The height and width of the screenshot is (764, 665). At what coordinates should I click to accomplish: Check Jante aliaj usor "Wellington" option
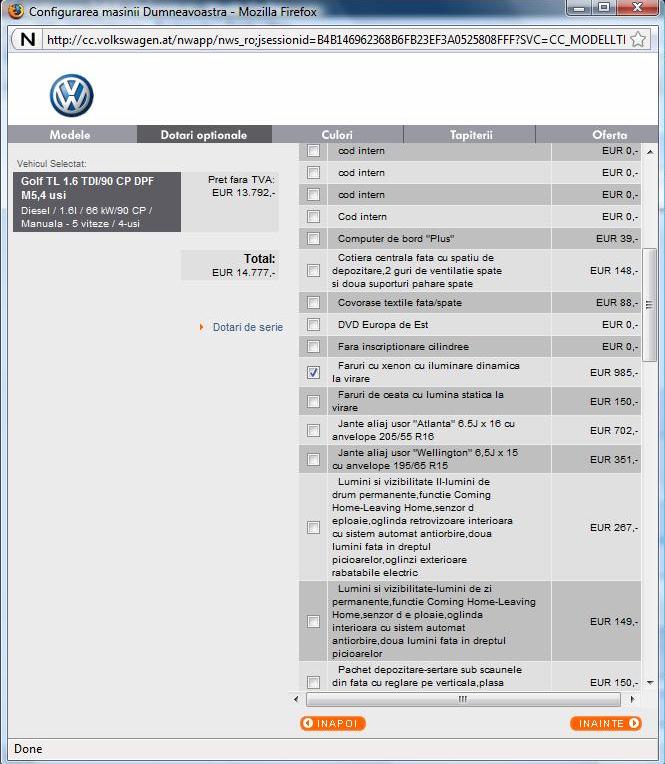pyautogui.click(x=313, y=459)
